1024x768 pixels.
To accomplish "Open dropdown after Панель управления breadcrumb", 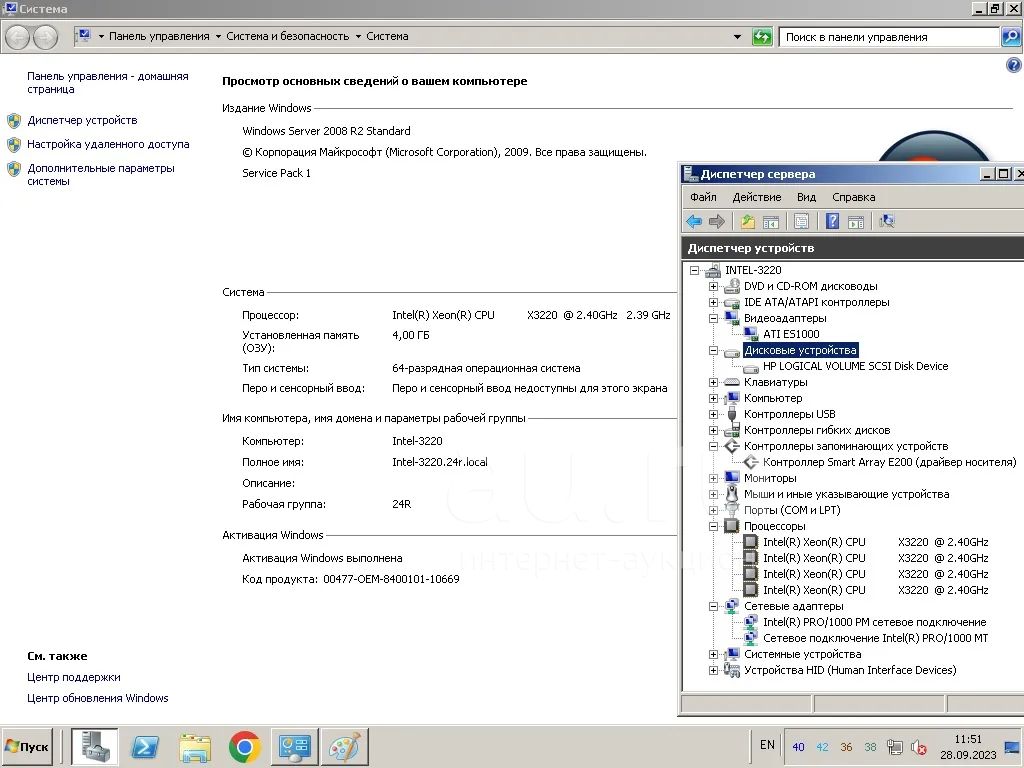I will pyautogui.click(x=218, y=37).
